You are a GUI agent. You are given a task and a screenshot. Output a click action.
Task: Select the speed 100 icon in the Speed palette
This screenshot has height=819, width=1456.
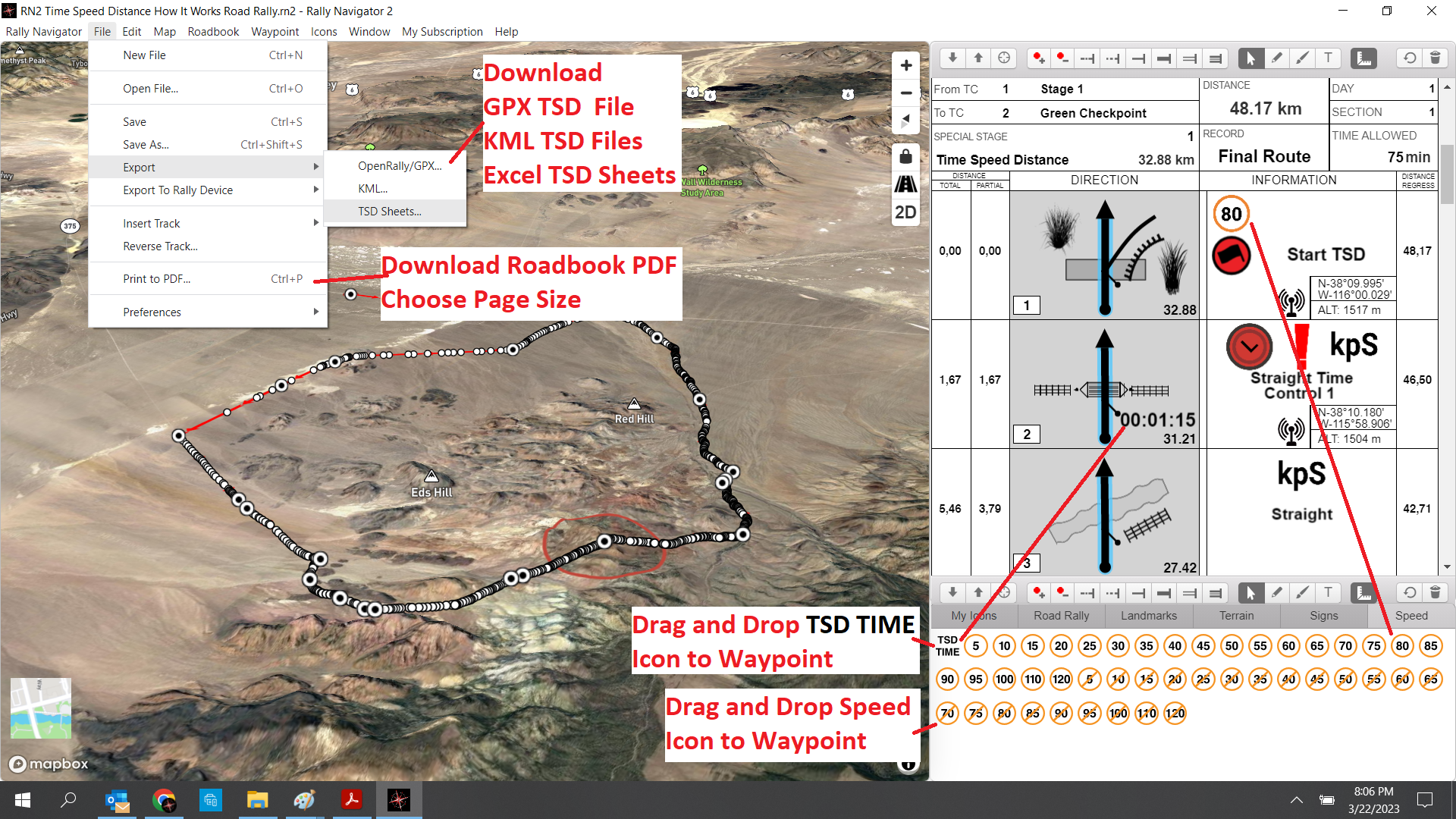[x=1005, y=679]
